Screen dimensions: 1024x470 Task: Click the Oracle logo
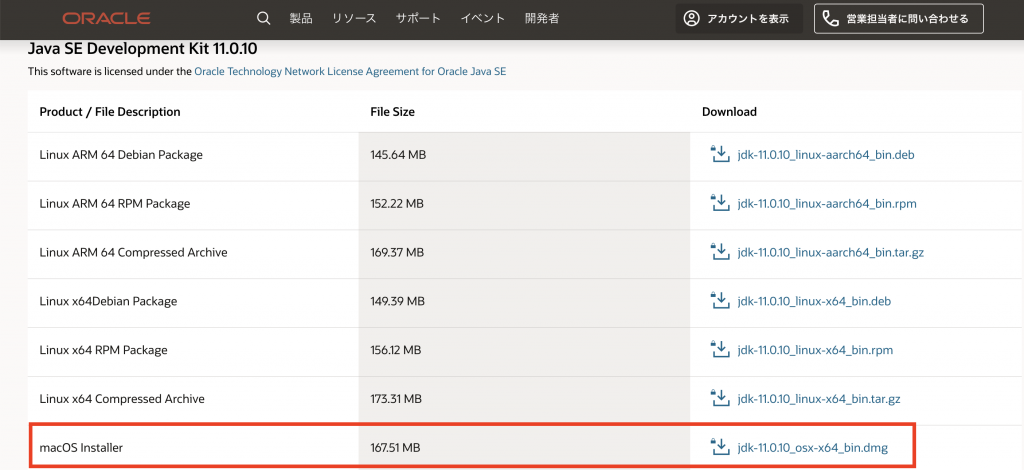(x=106, y=18)
